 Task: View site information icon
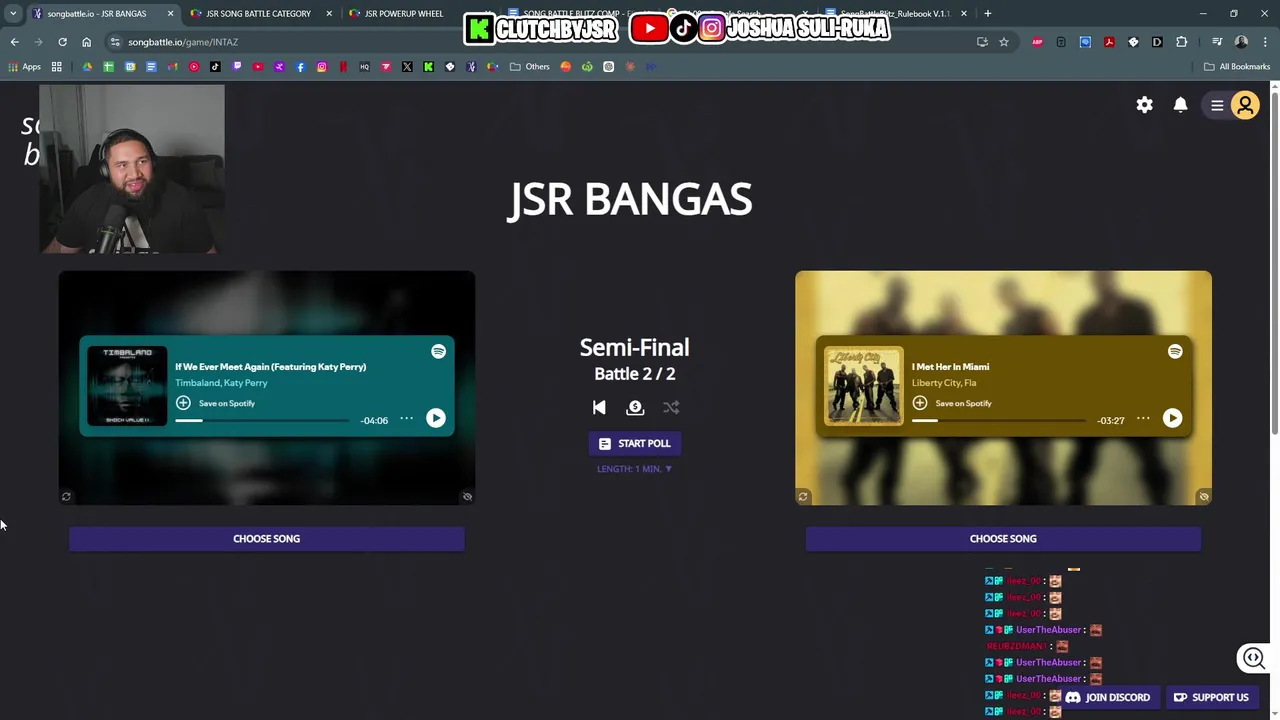point(115,42)
